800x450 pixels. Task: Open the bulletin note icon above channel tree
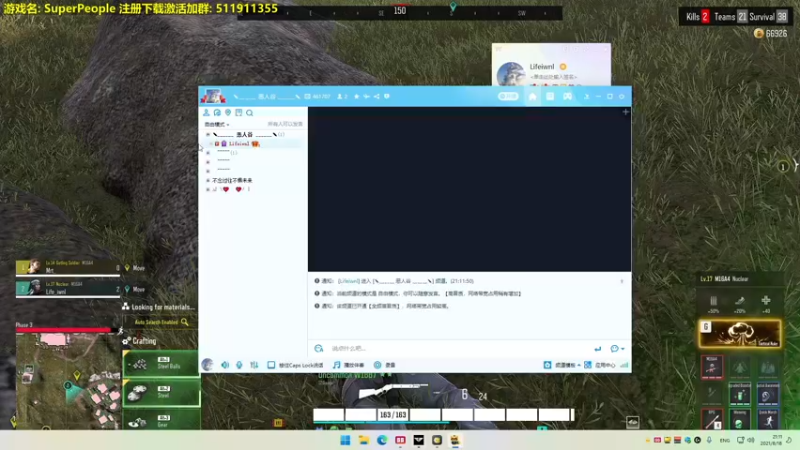tap(239, 113)
